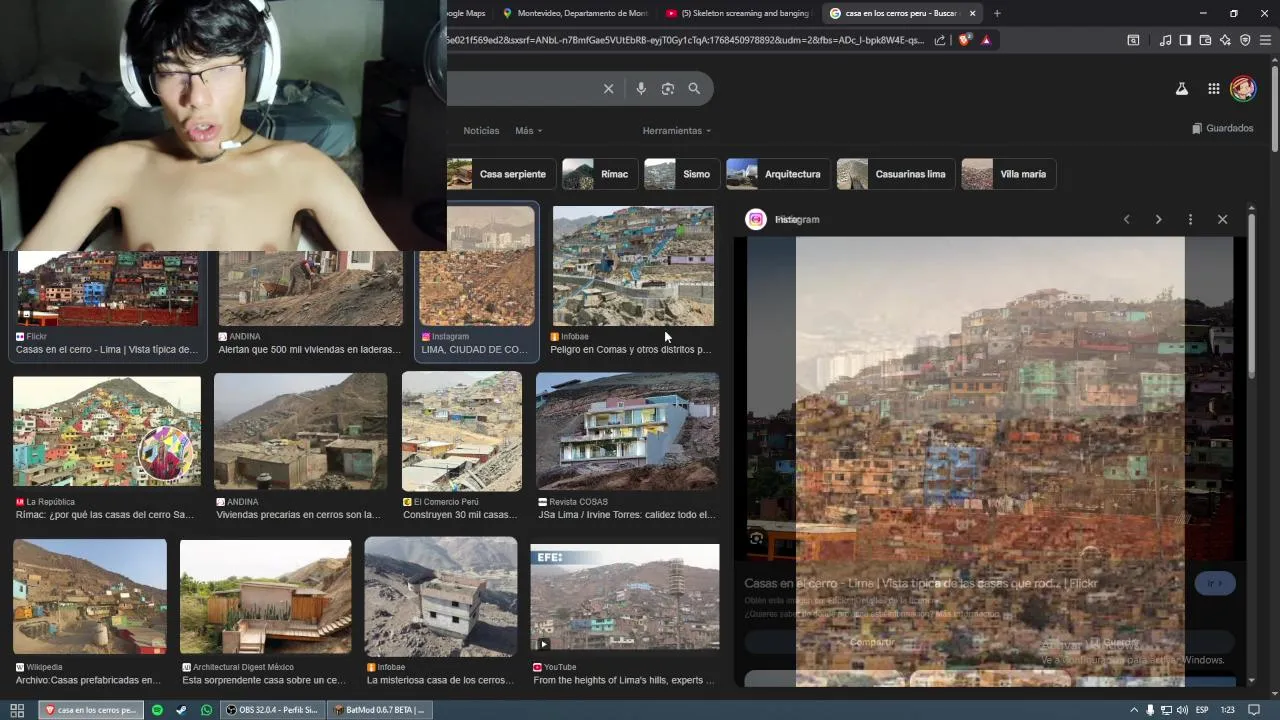Open the Brave Wallet icon
This screenshot has height=720, width=1280.
(x=1205, y=40)
